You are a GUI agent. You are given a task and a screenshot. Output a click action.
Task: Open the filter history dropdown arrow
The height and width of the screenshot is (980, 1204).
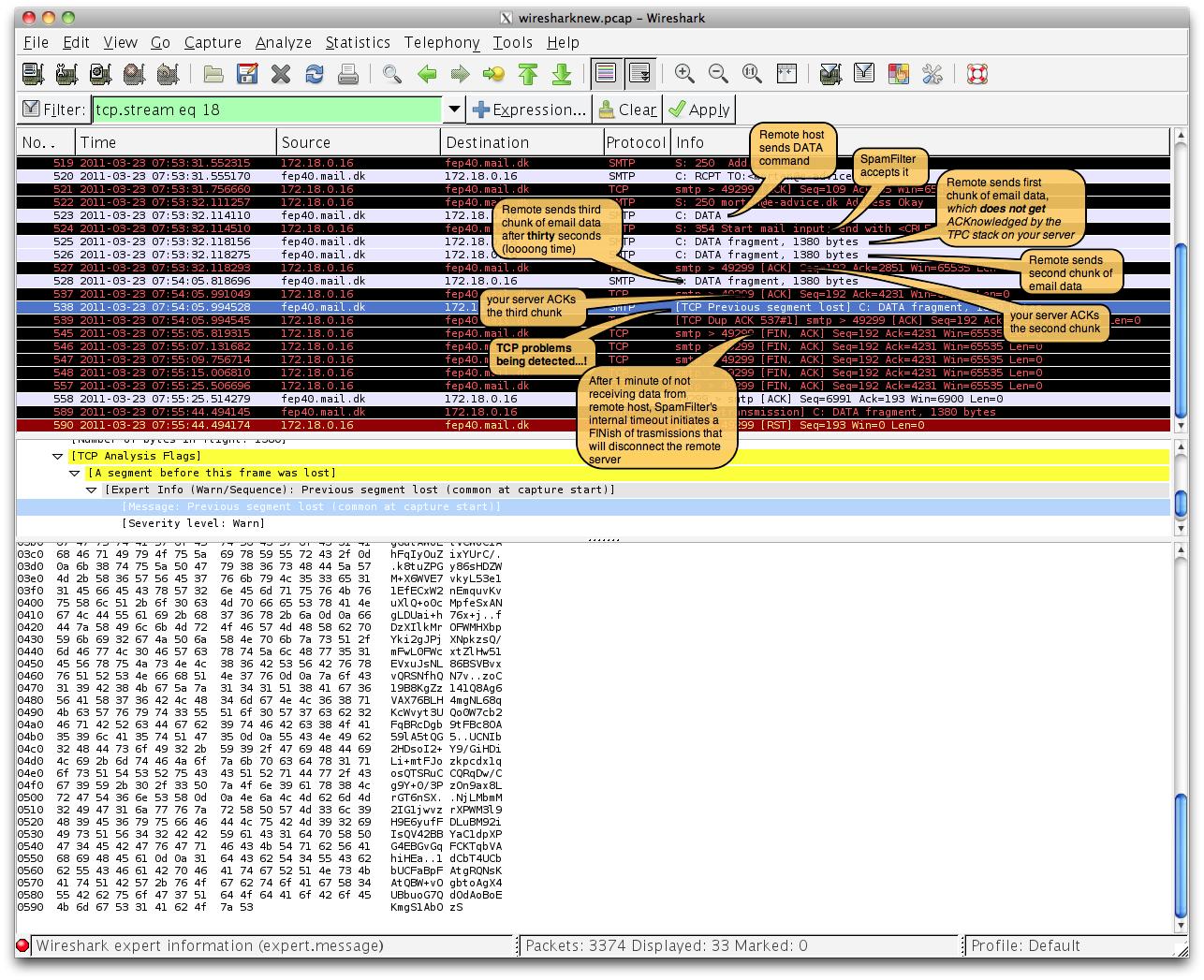click(x=454, y=110)
